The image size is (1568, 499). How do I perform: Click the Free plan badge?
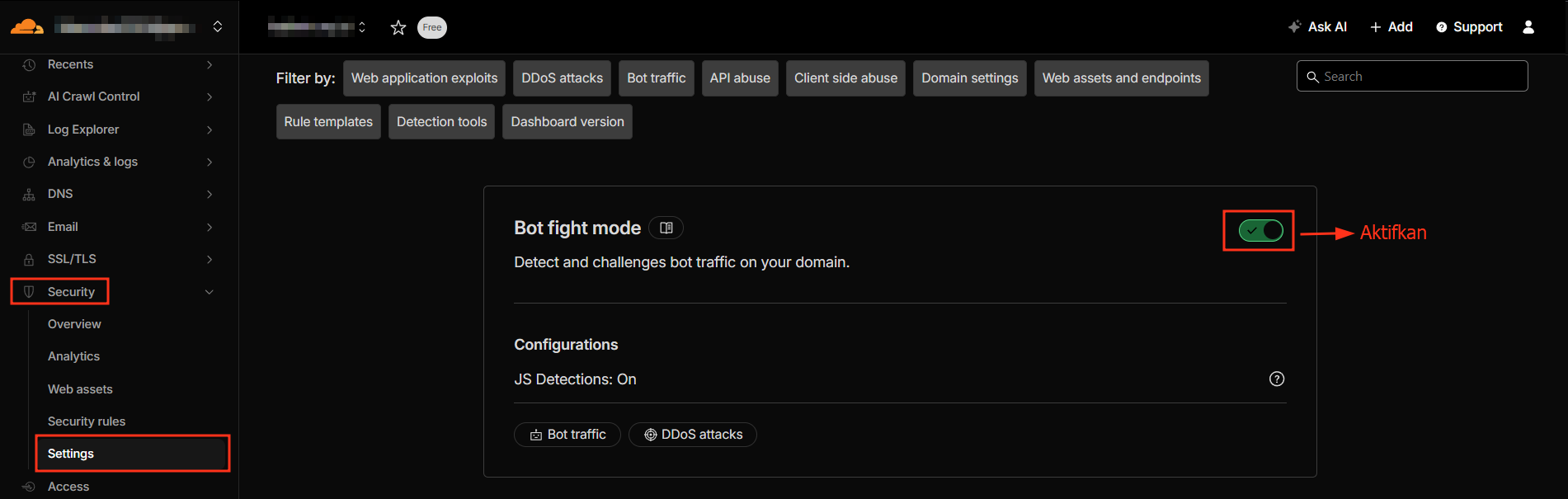pyautogui.click(x=432, y=27)
